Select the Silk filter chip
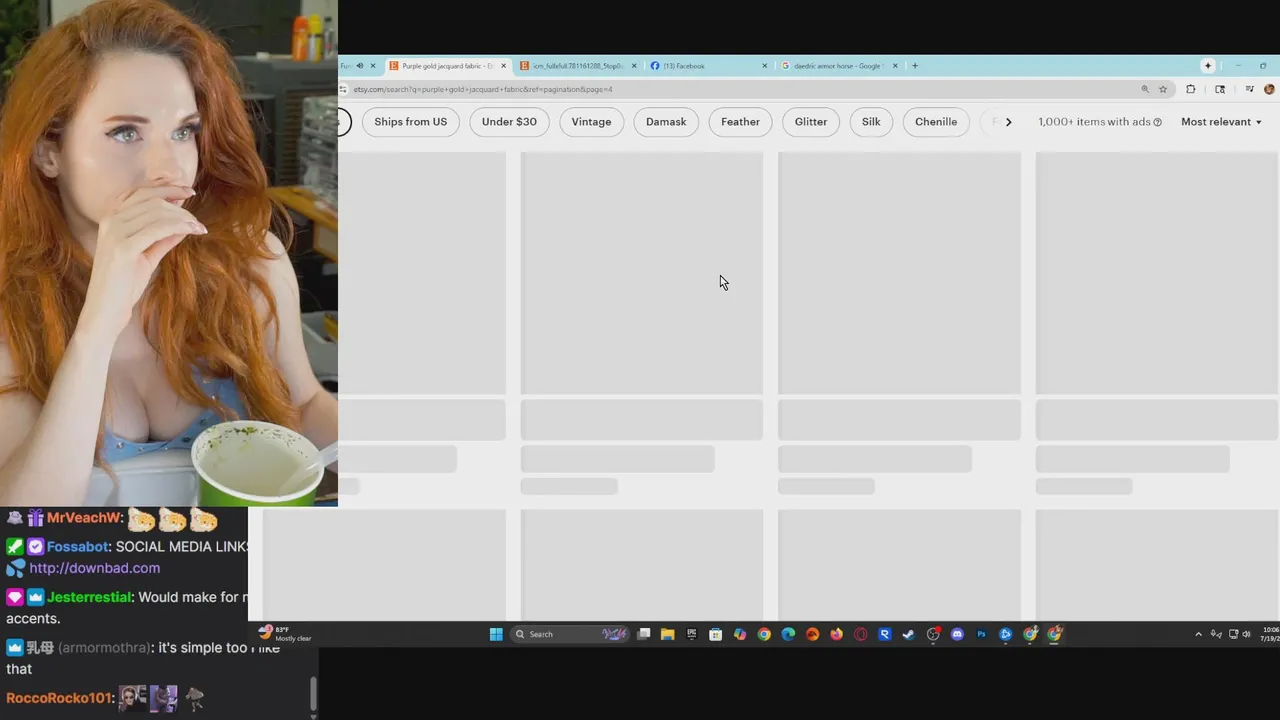 point(871,122)
